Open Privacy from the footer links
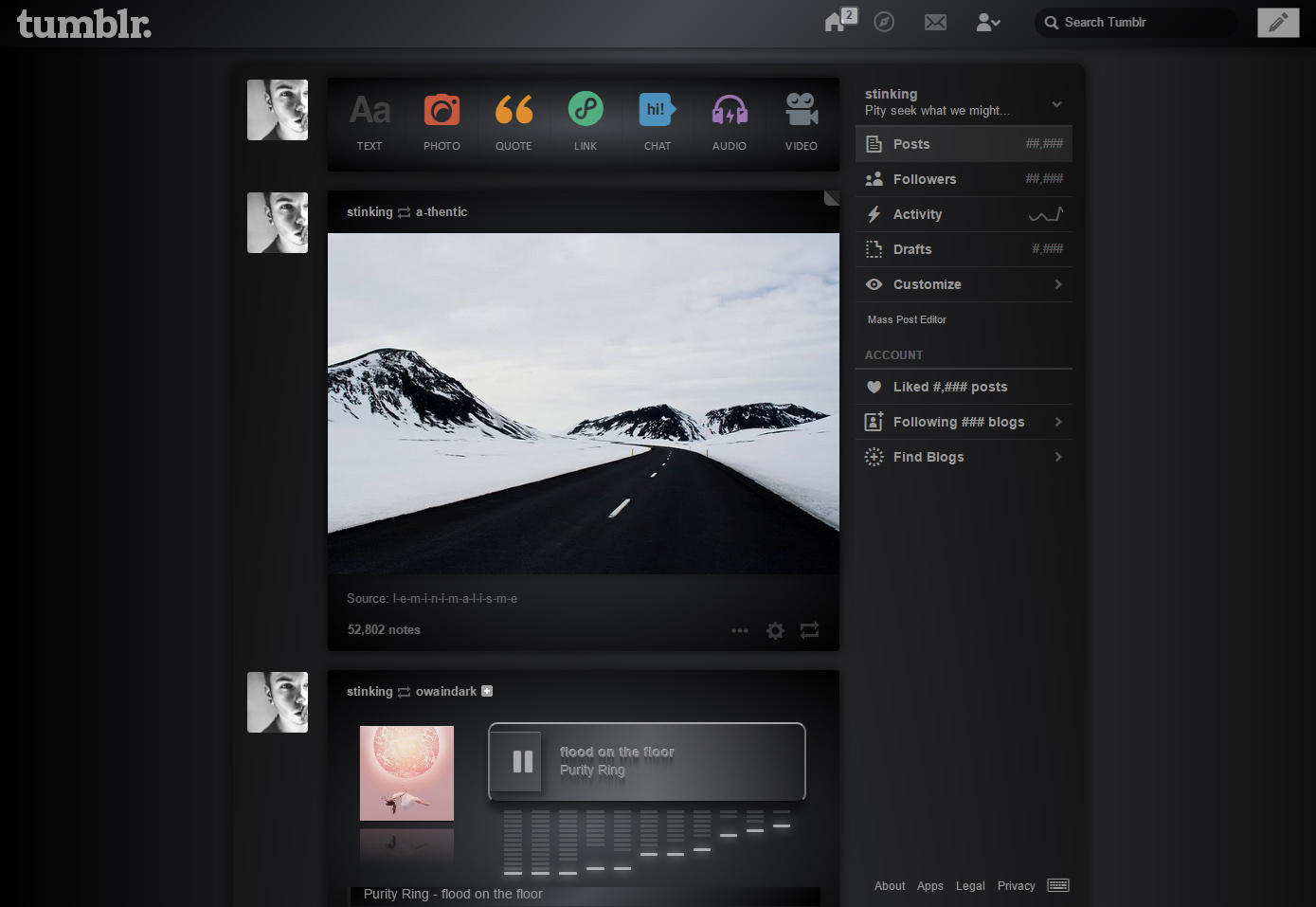 click(1016, 885)
